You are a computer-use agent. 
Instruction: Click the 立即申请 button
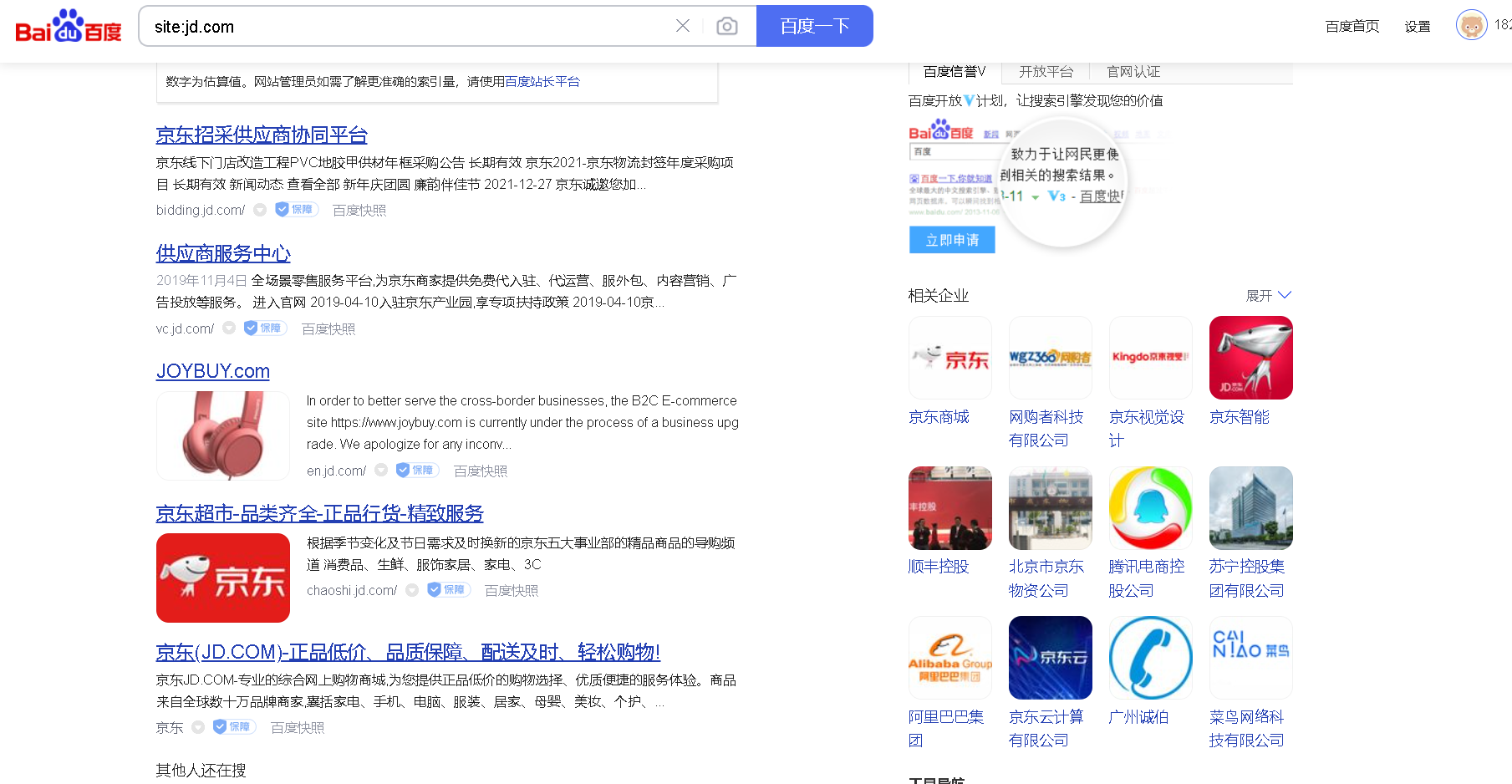[952, 240]
